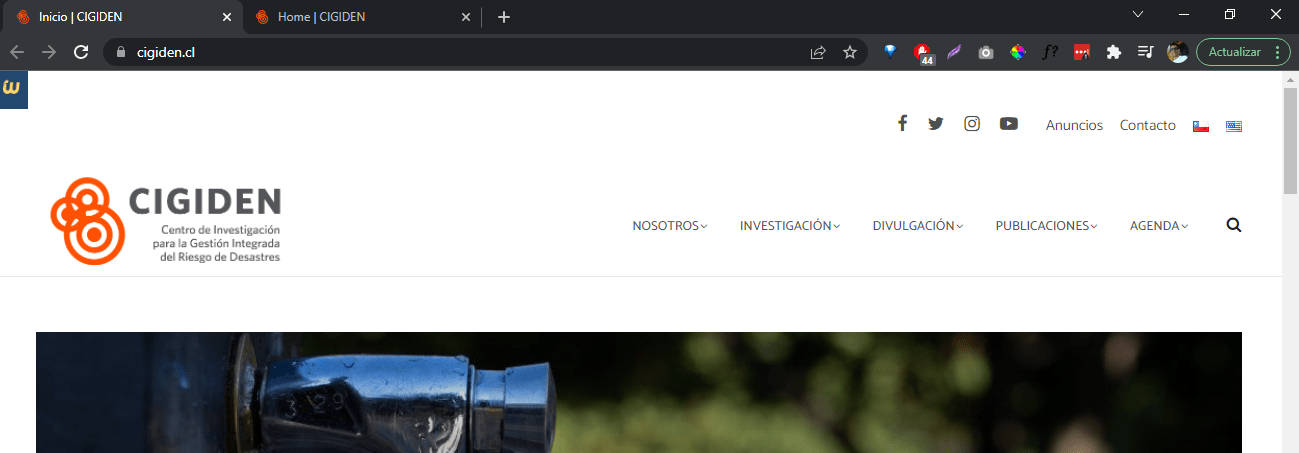
Task: Reload the page
Action: click(x=82, y=52)
